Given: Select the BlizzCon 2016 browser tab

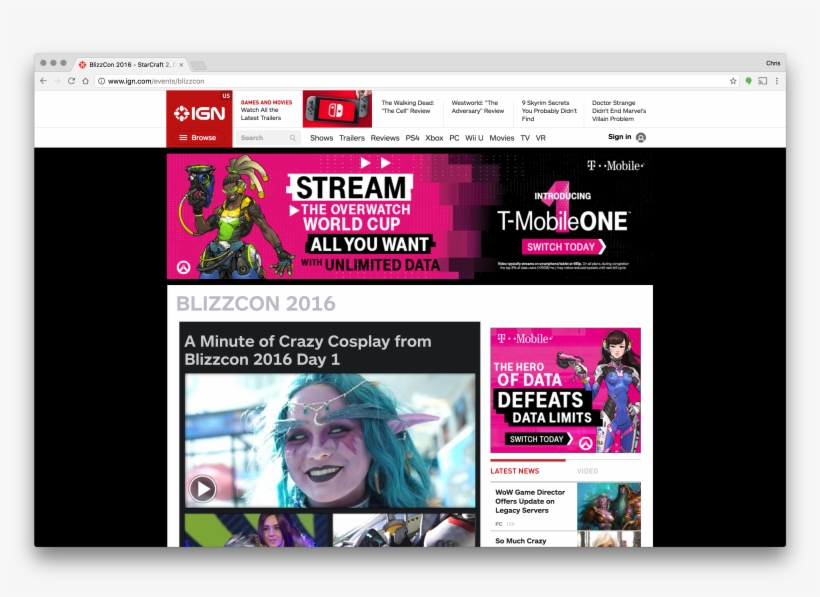Looking at the screenshot, I should point(131,65).
